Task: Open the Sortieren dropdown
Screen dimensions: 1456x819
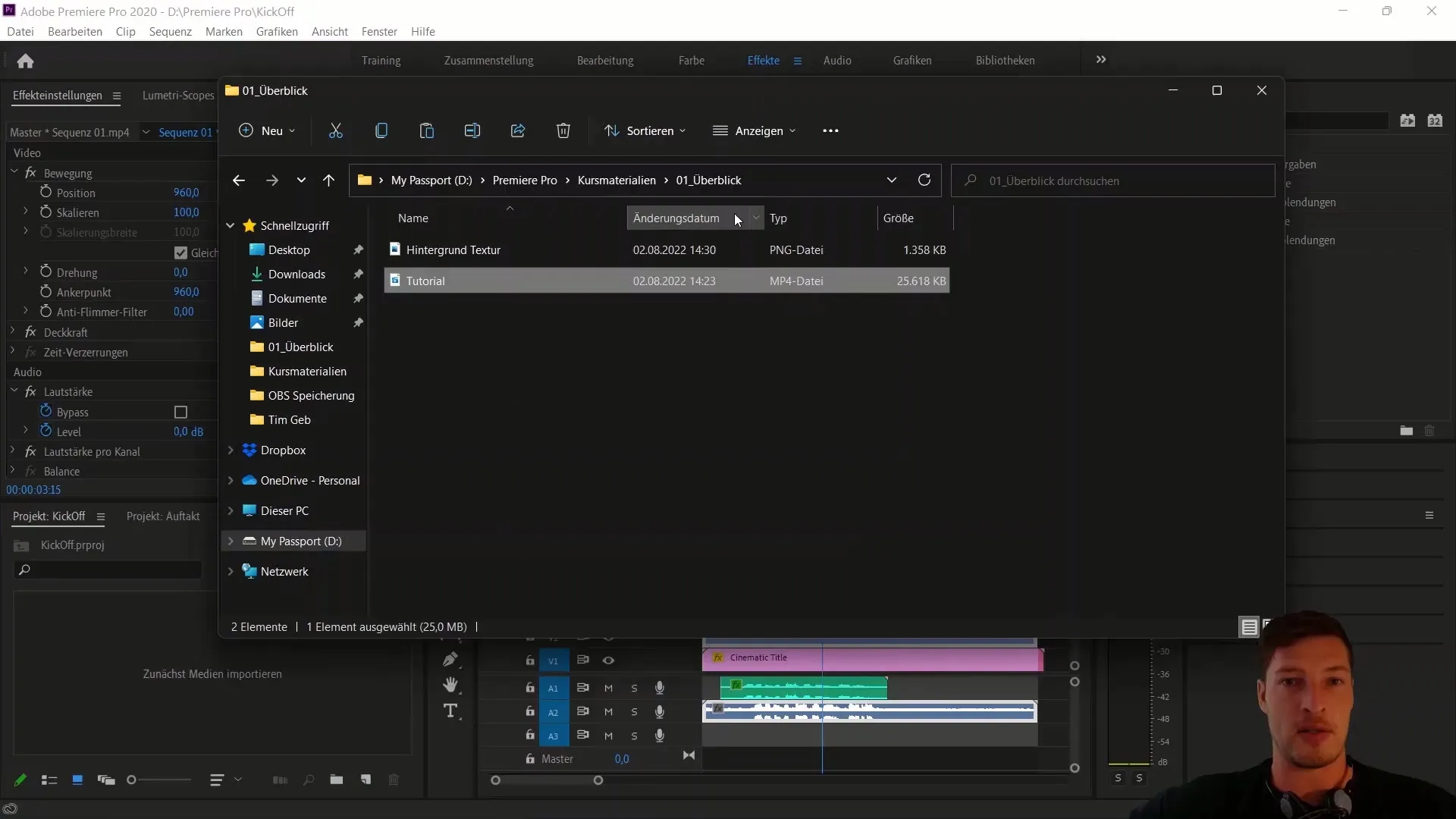Action: 645,130
